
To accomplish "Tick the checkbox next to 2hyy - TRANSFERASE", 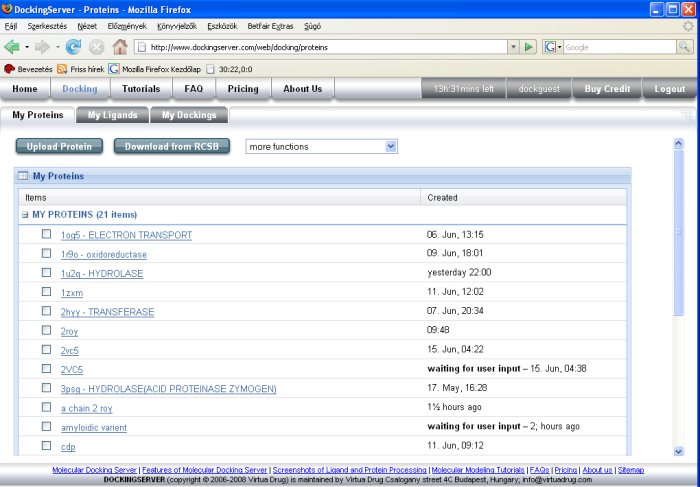I will click(46, 311).
